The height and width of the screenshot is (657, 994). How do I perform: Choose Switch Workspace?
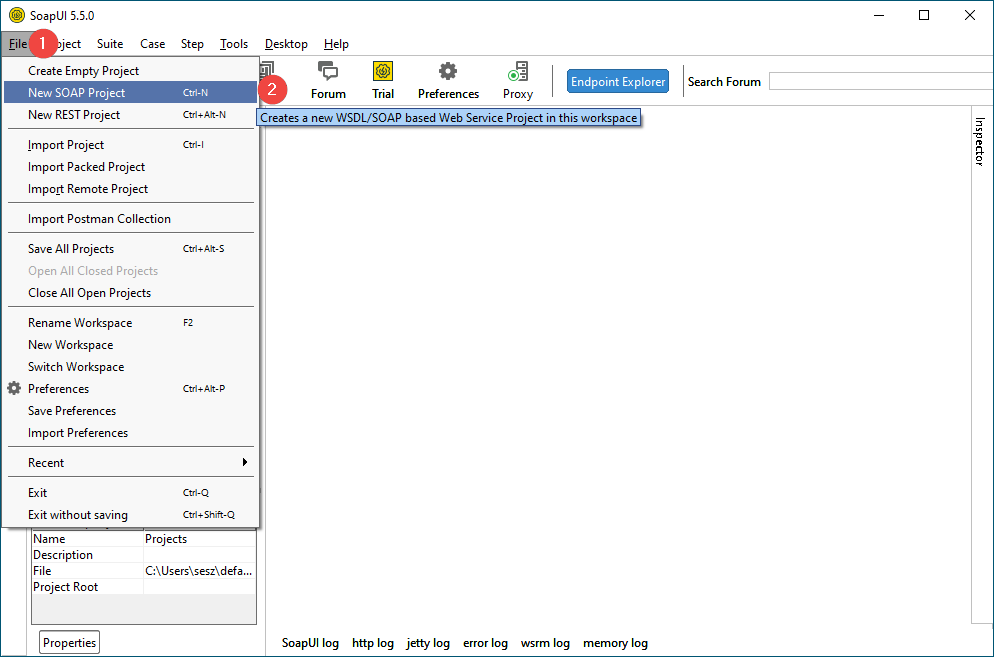tap(131, 367)
